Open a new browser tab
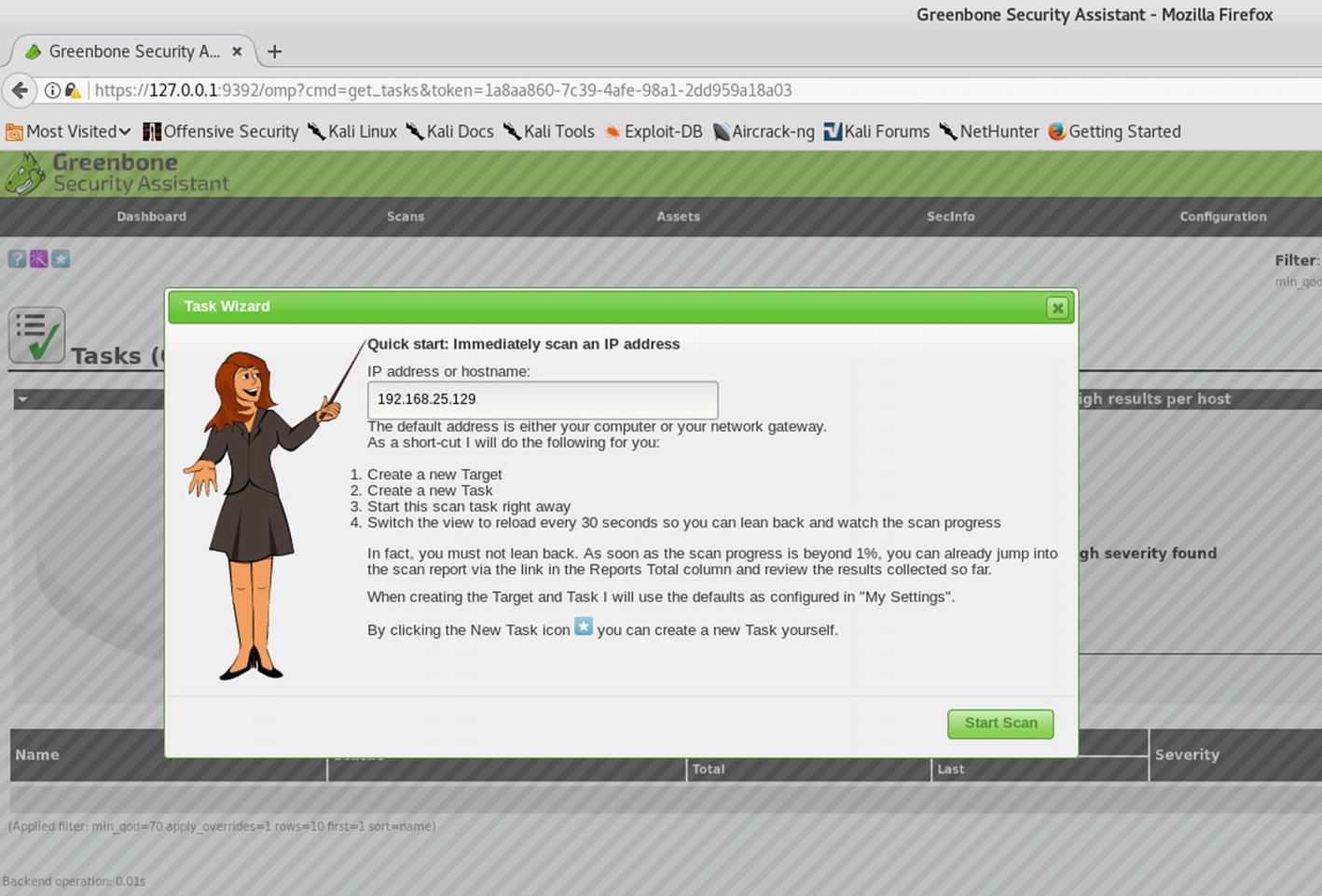The image size is (1322, 896). (274, 51)
